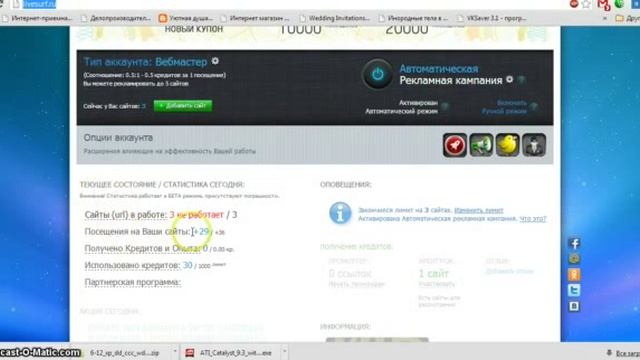Open the Инородные тела в... bookmark
The width and height of the screenshot is (640, 360).
pyautogui.click(x=413, y=18)
